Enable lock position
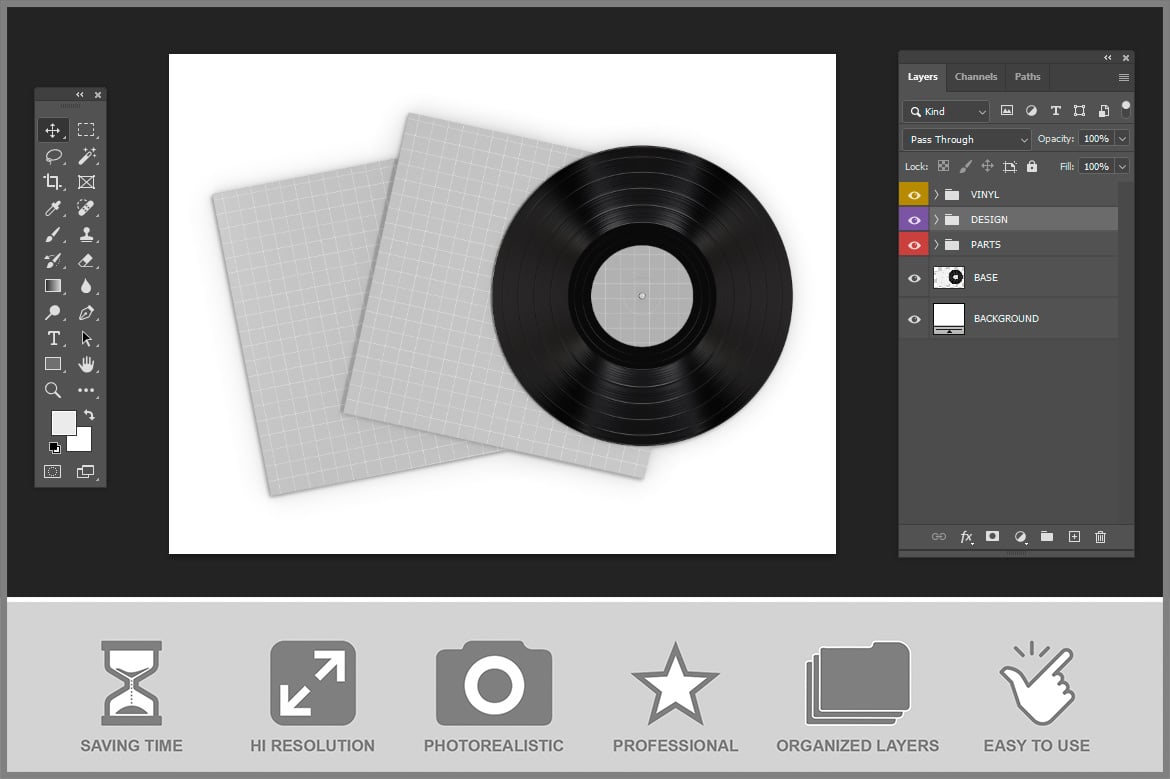This screenshot has height=779, width=1170. tap(987, 166)
